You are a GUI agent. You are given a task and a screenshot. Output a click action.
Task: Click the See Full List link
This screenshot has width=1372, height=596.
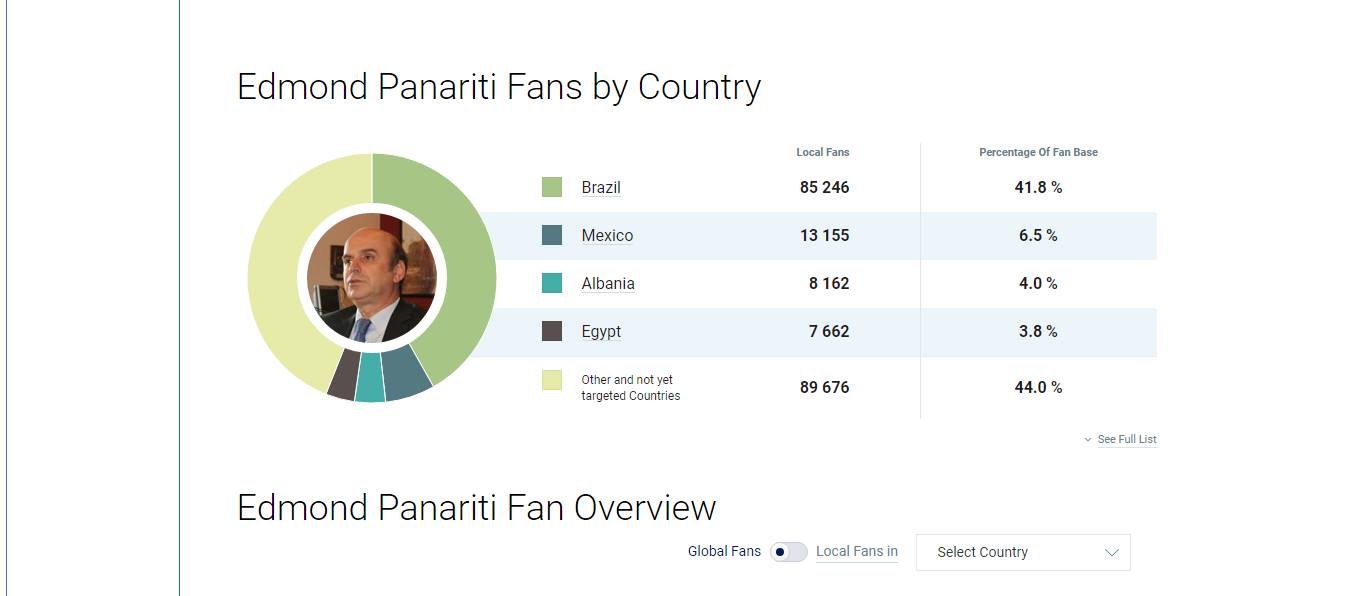(1127, 439)
